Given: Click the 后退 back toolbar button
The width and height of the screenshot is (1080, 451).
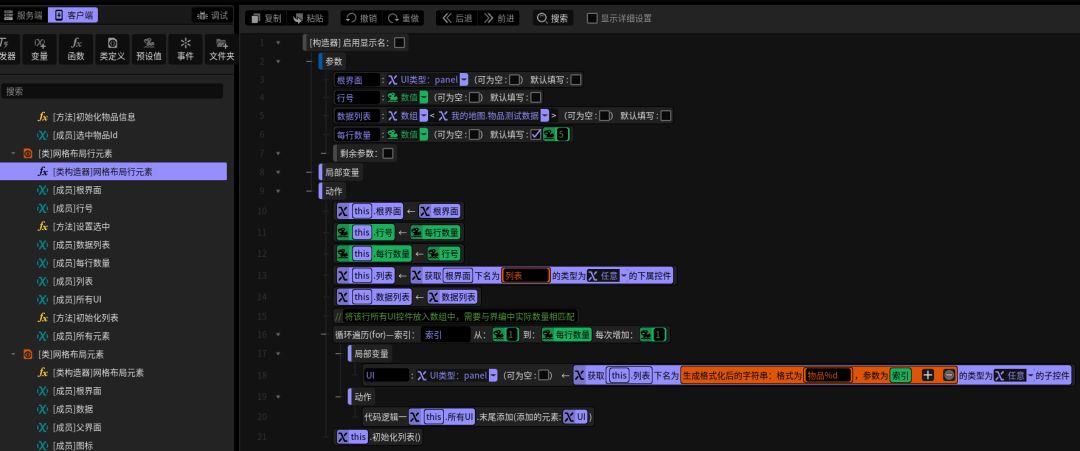Looking at the screenshot, I should tap(457, 19).
